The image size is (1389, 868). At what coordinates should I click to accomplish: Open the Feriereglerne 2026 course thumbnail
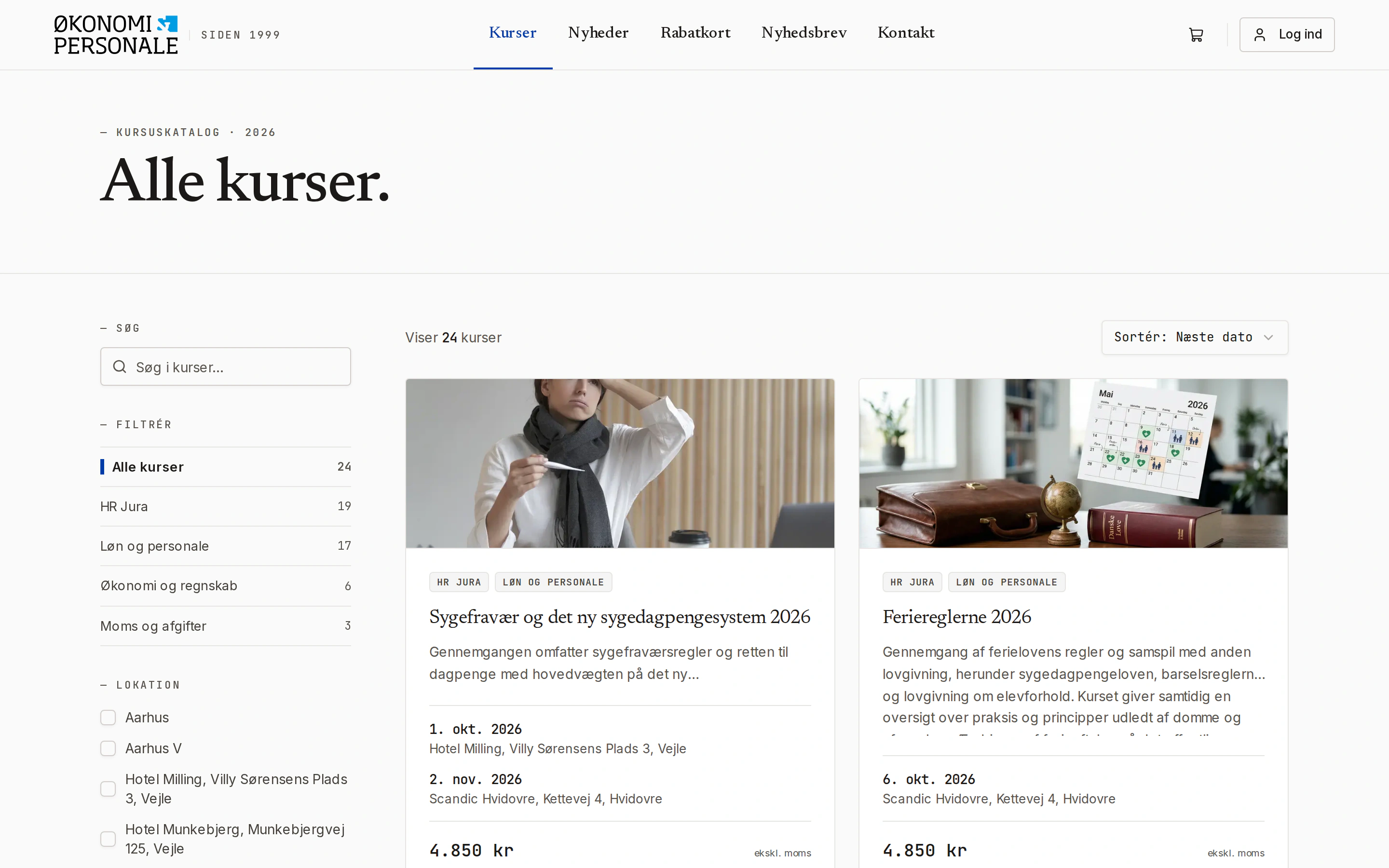tap(1073, 463)
